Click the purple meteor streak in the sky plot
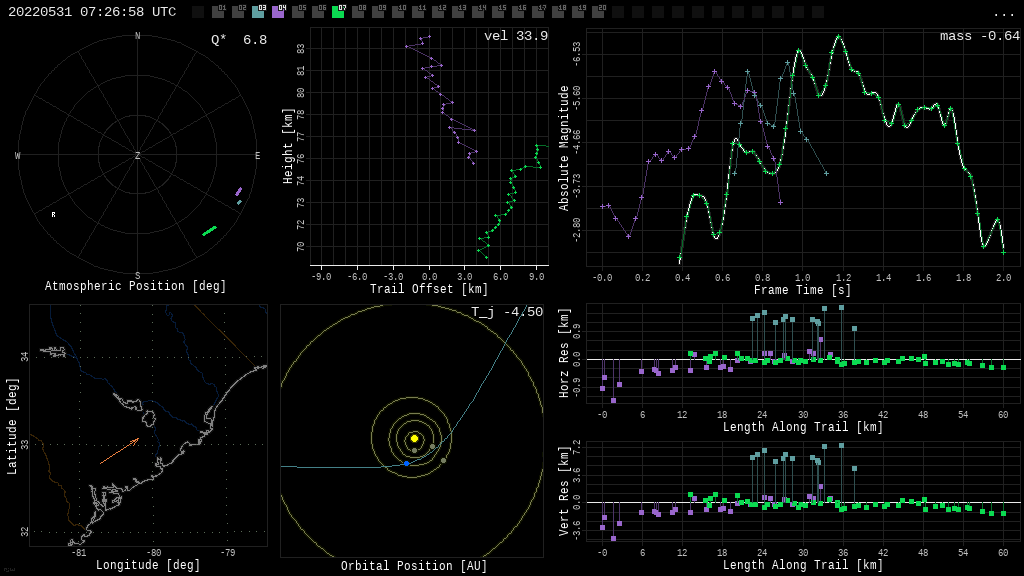Image resolution: width=1024 pixels, height=576 pixels. (x=238, y=191)
